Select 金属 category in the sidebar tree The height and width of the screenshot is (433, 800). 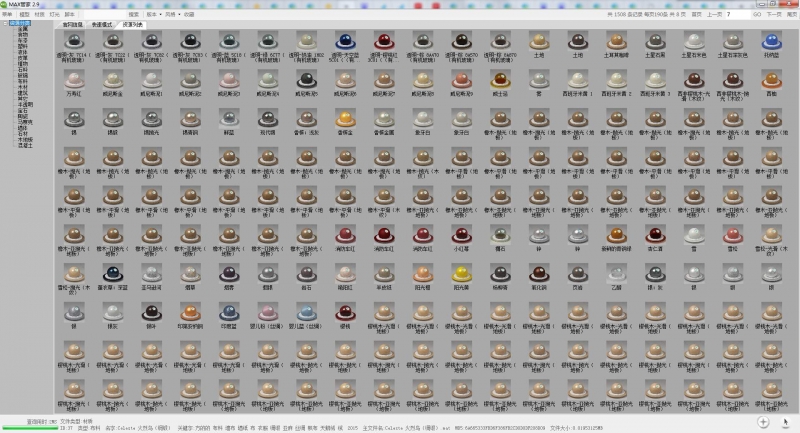pyautogui.click(x=22, y=28)
